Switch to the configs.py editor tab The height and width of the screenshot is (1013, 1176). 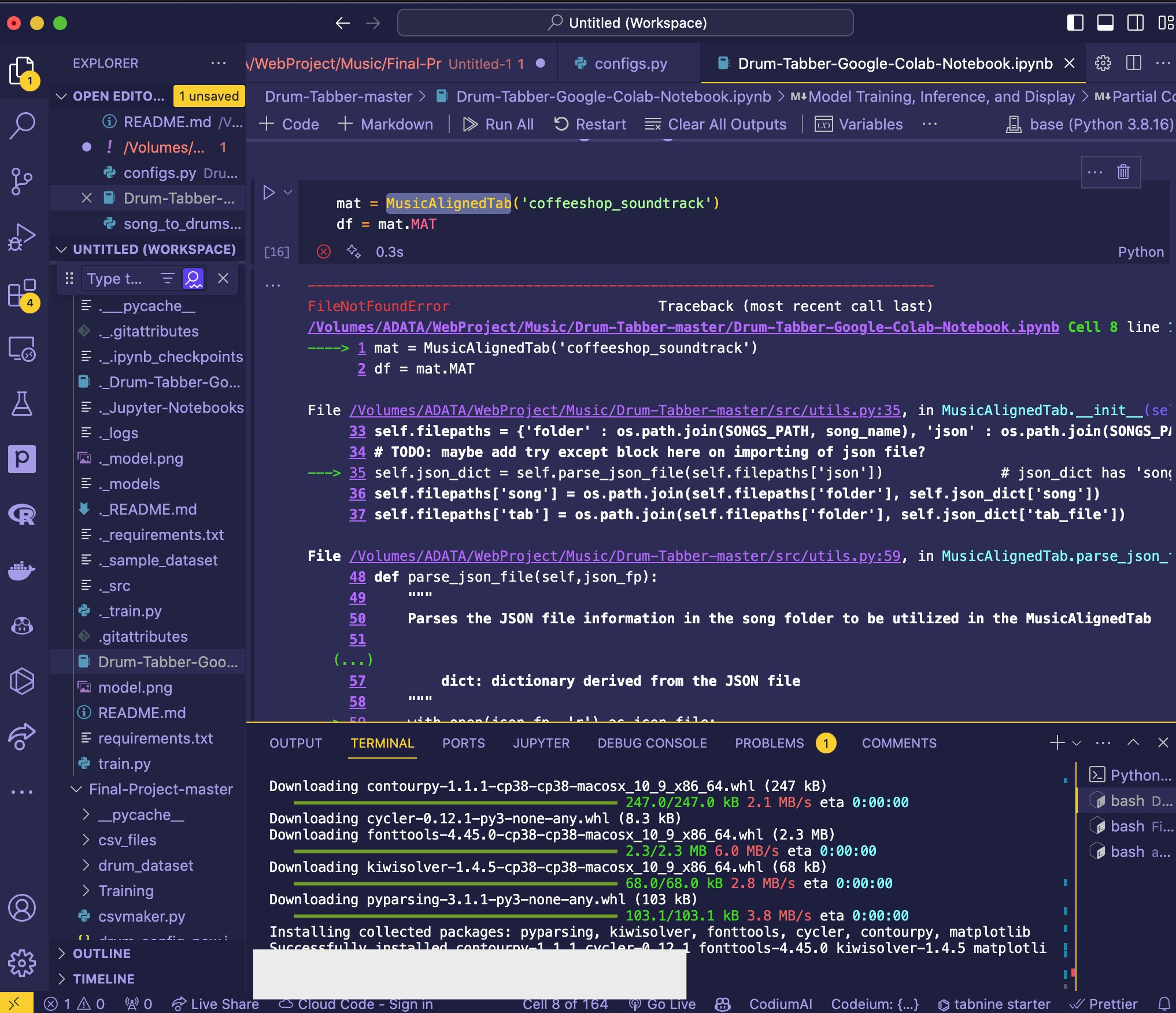tap(630, 64)
